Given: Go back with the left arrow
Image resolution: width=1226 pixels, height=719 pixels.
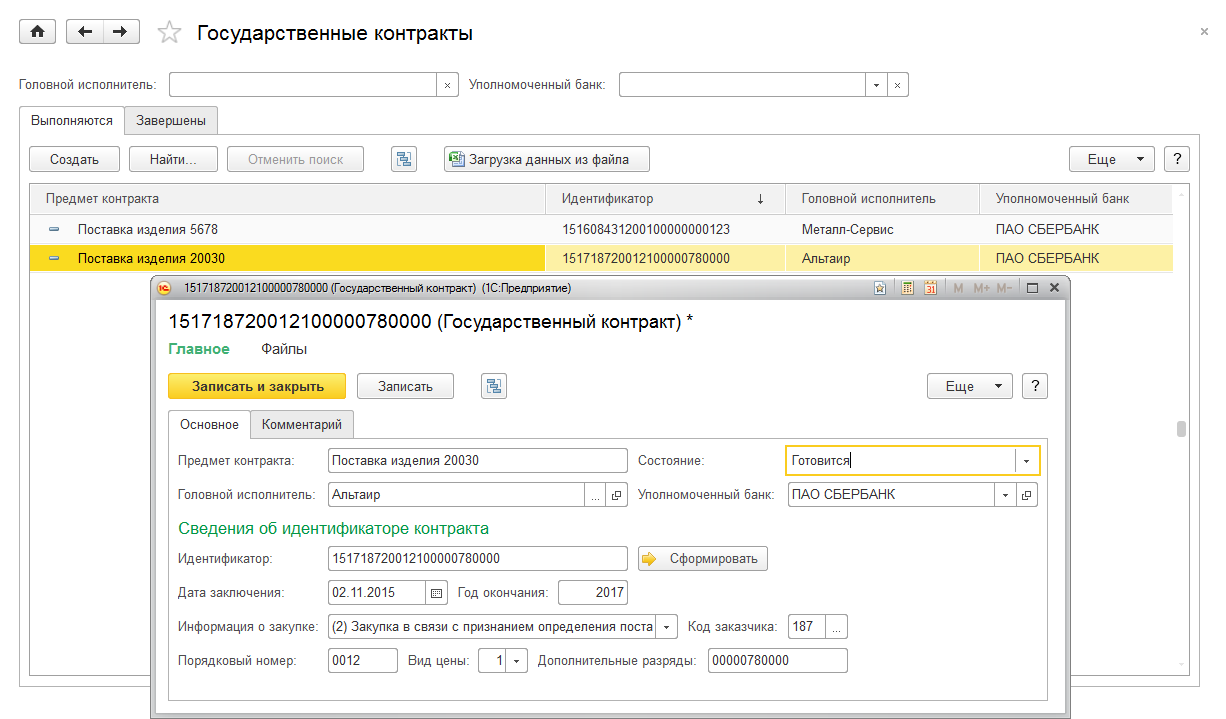Looking at the screenshot, I should point(85,32).
